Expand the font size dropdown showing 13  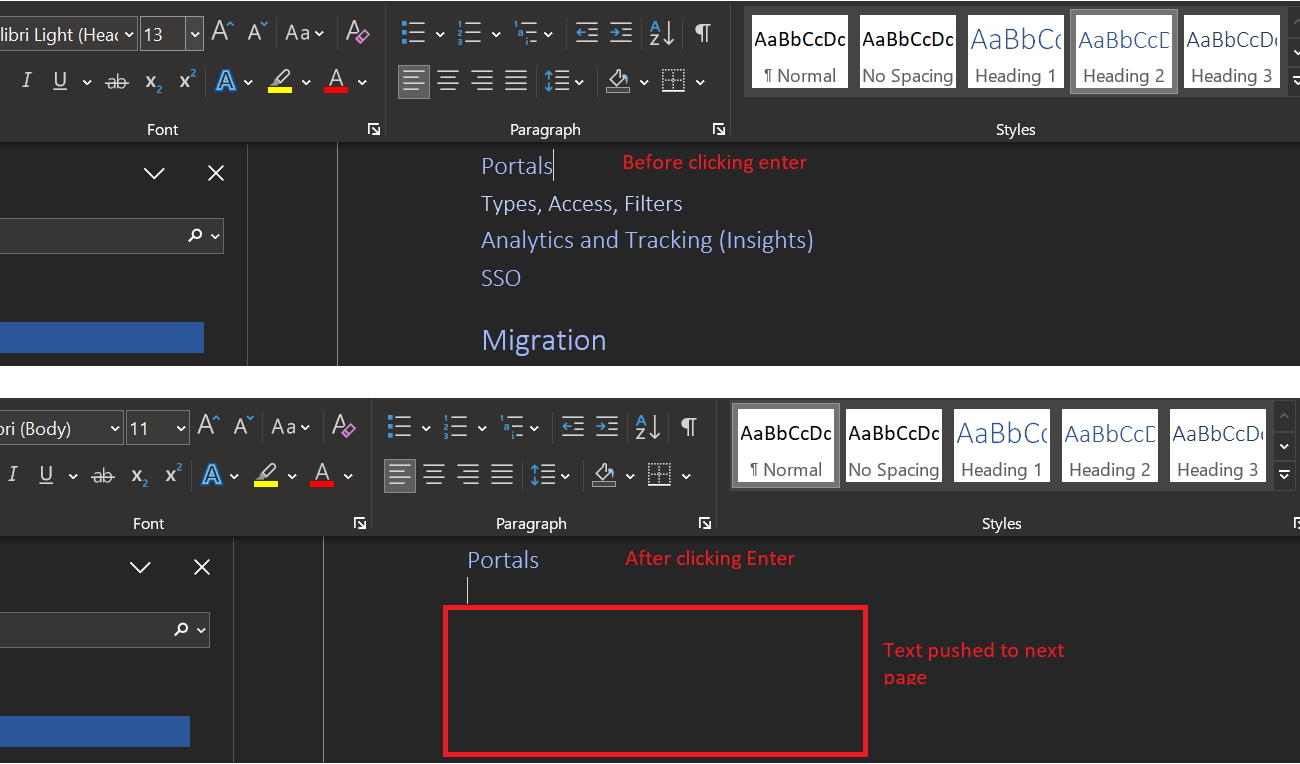coord(193,33)
